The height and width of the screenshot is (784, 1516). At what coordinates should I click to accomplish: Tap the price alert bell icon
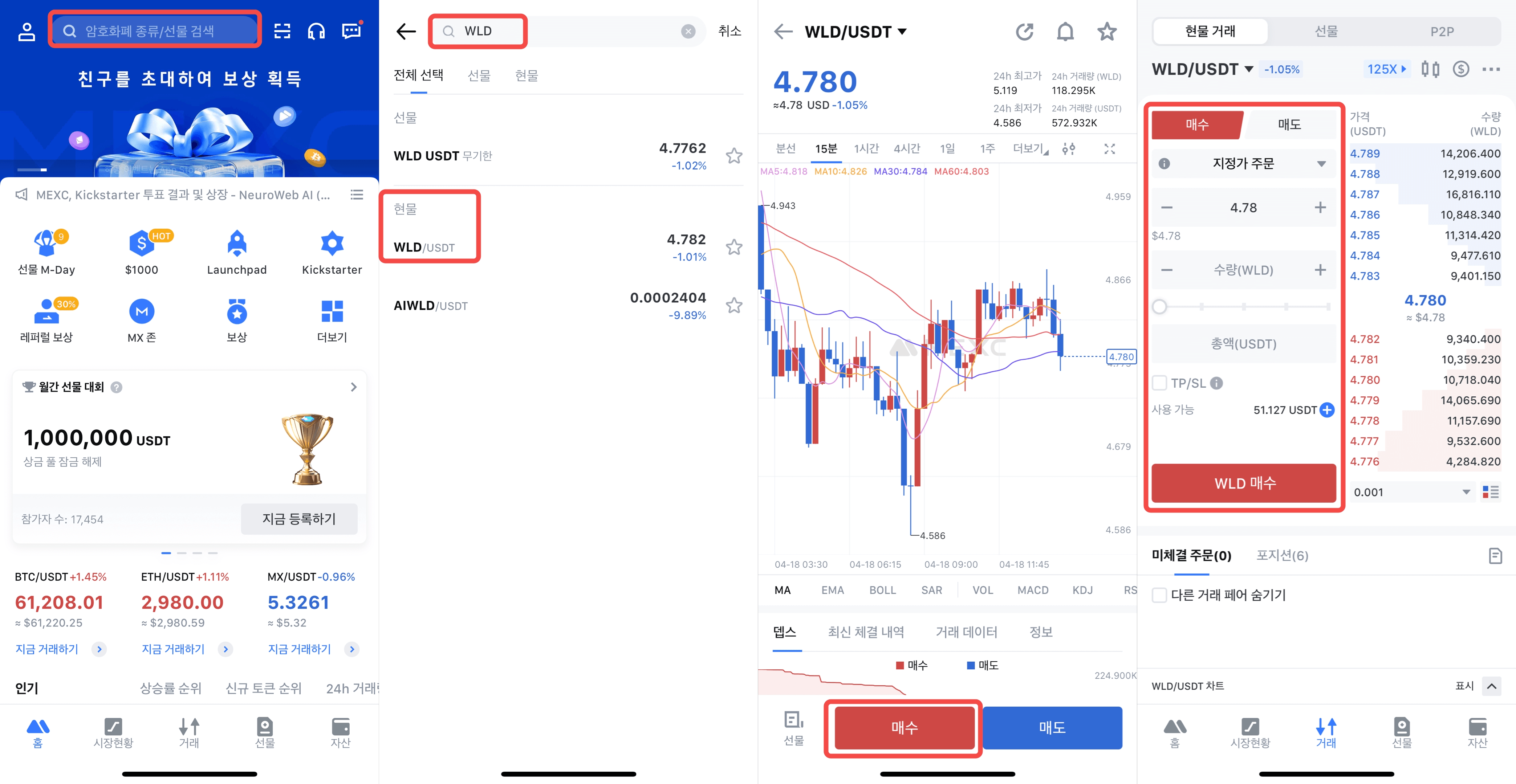click(x=1065, y=32)
